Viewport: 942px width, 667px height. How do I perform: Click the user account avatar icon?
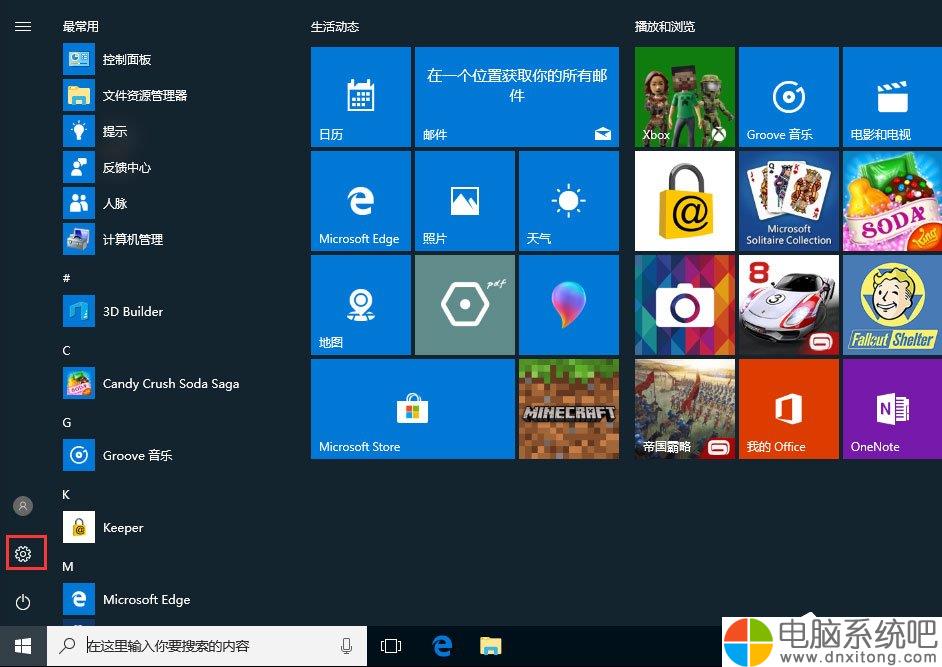point(23,506)
